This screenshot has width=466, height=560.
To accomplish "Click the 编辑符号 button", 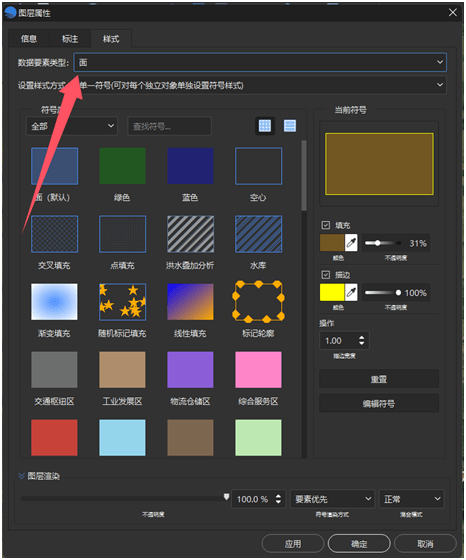I will (x=379, y=404).
